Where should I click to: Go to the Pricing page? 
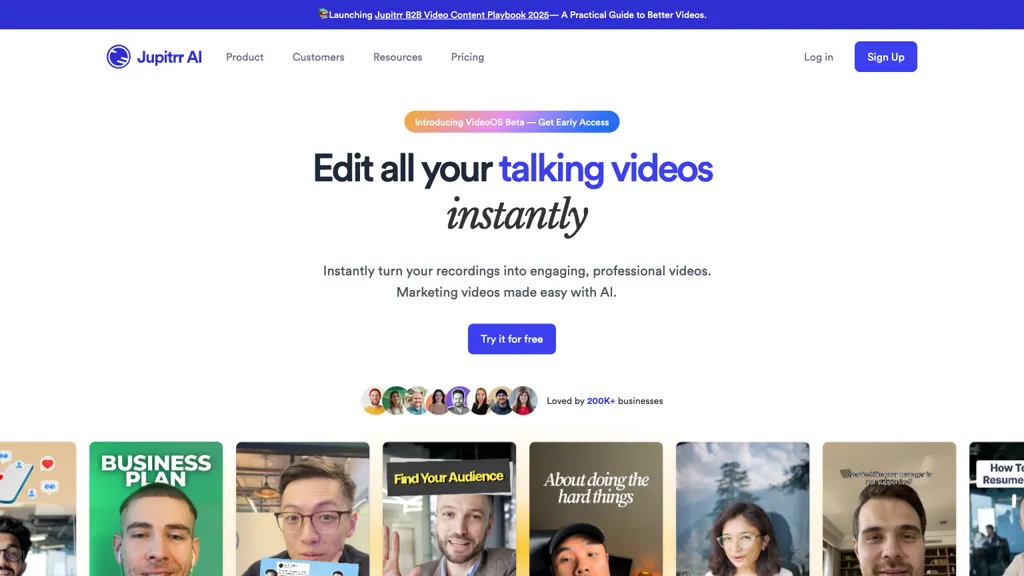[468, 57]
